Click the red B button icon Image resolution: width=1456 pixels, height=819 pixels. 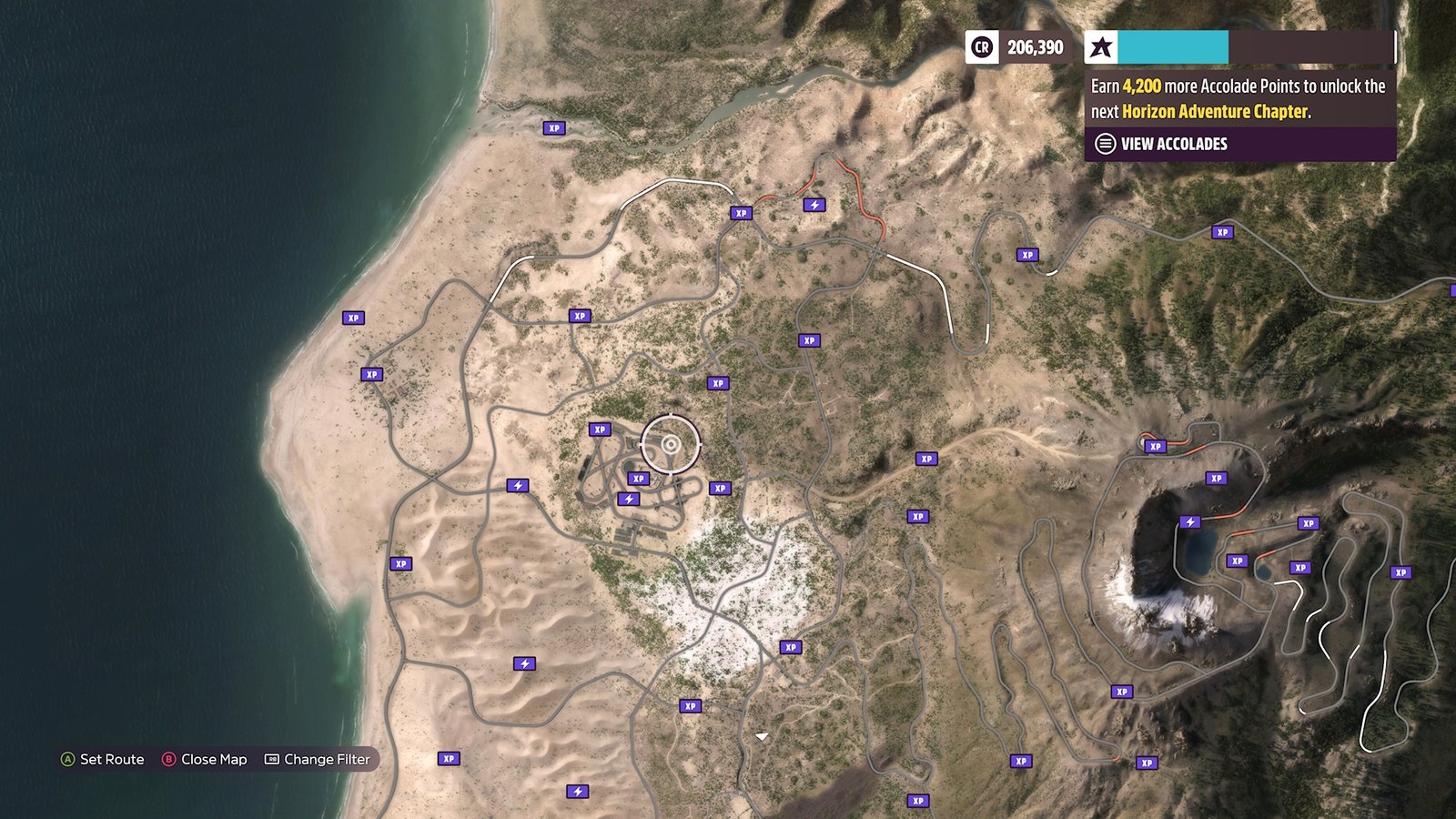(x=168, y=760)
